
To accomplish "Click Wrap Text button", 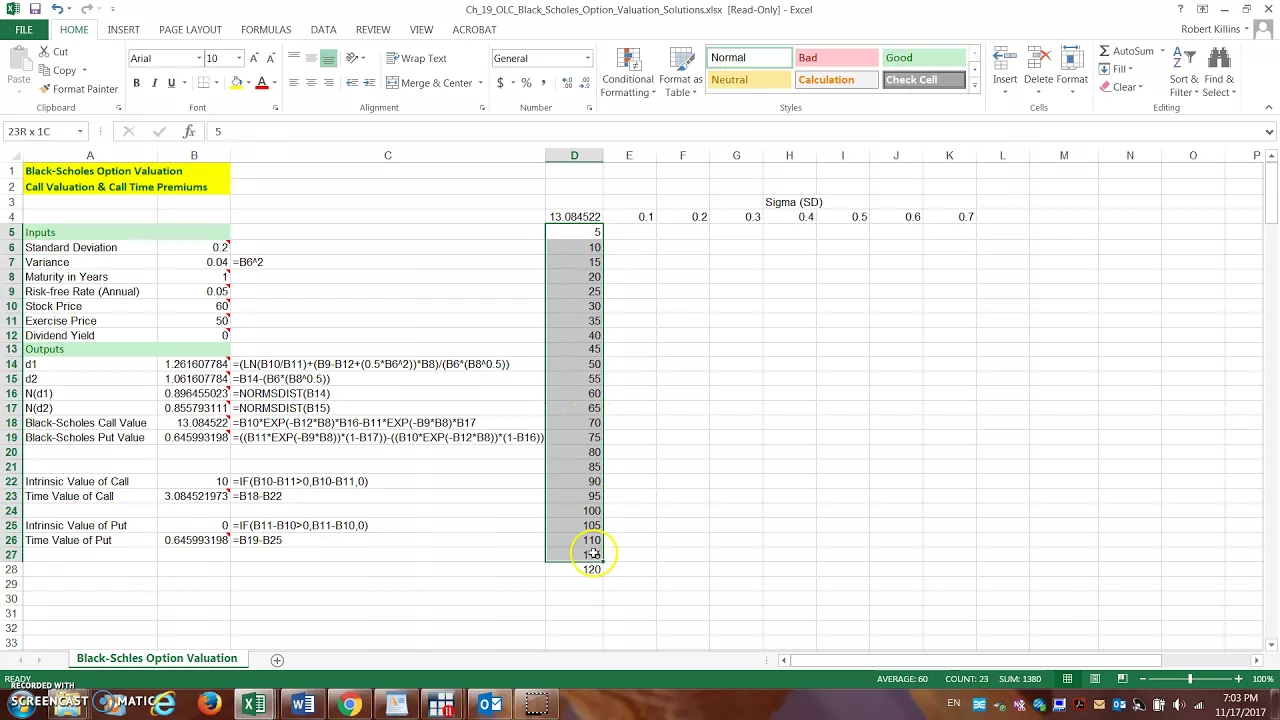I will pos(417,58).
